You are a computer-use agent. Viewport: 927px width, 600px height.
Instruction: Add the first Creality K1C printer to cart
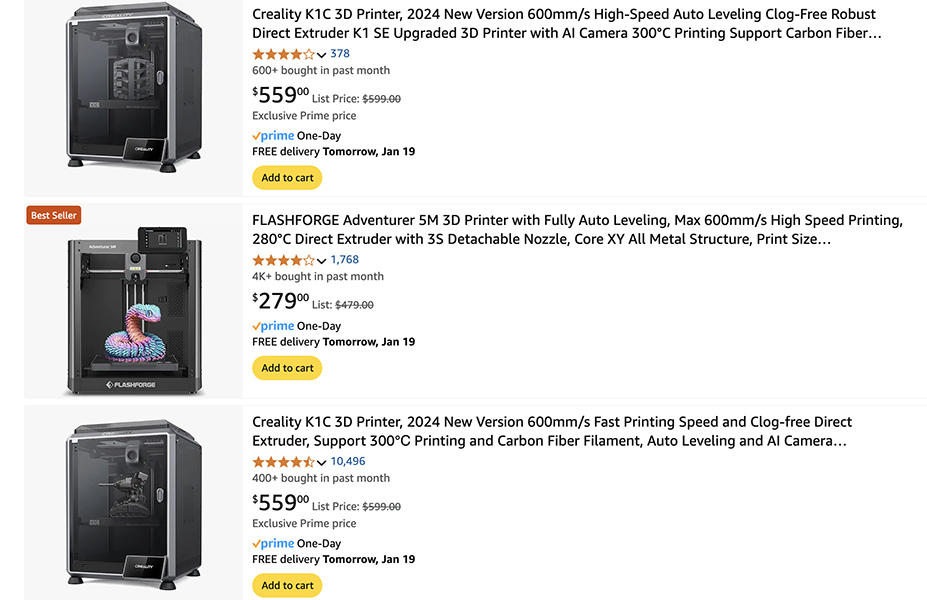(x=287, y=177)
